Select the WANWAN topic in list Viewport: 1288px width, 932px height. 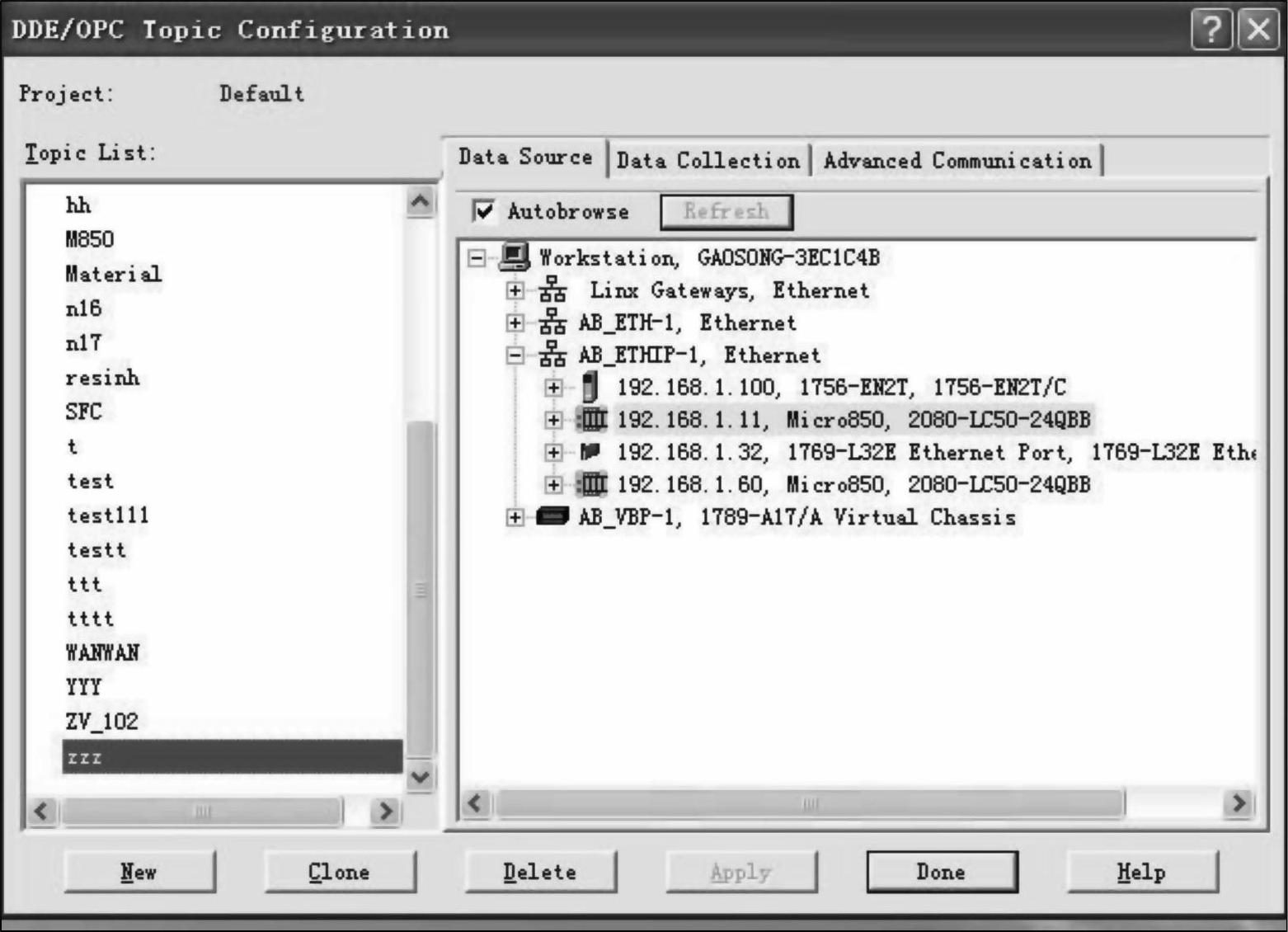point(102,652)
